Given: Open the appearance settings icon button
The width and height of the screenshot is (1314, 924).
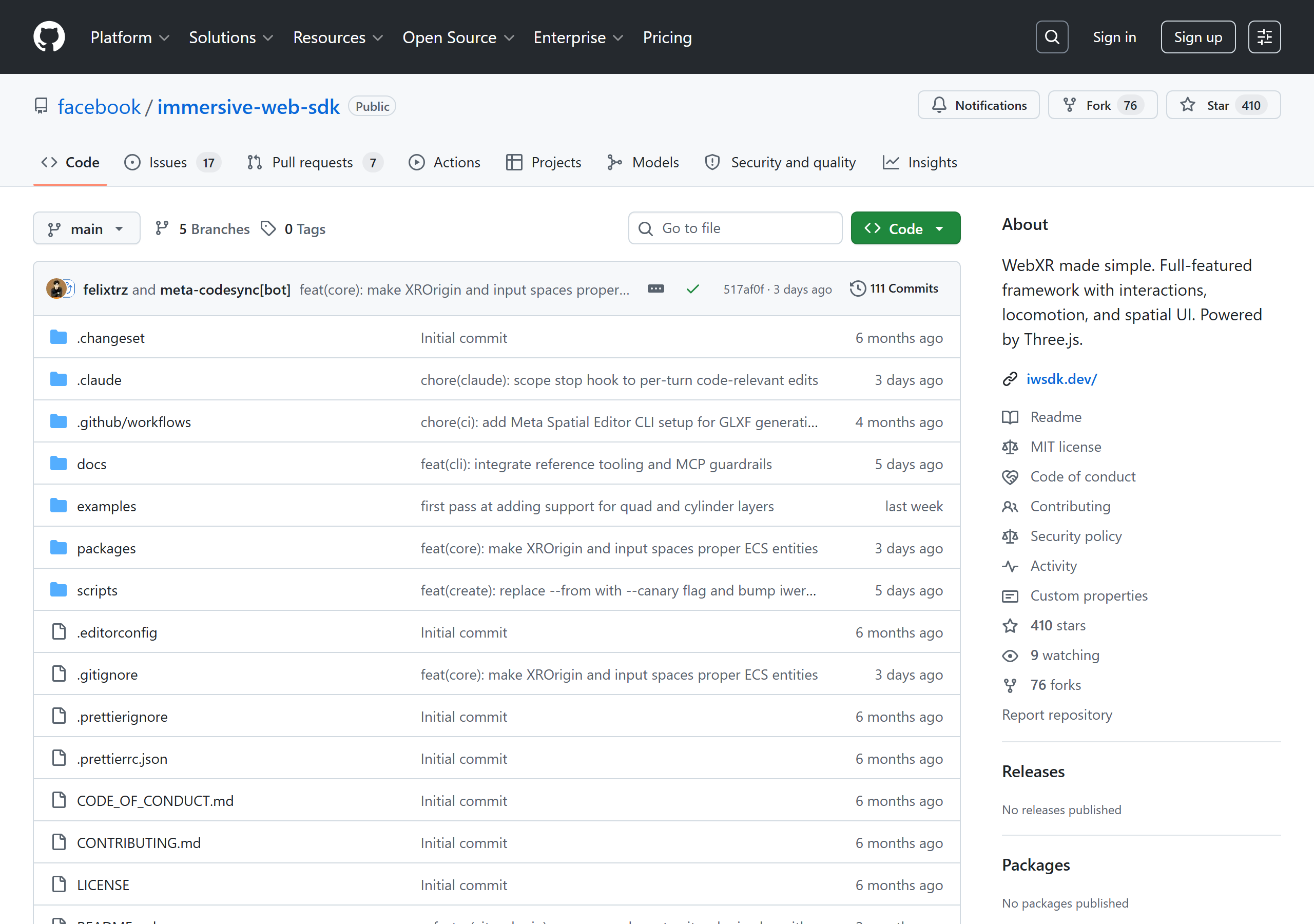Looking at the screenshot, I should [1264, 37].
